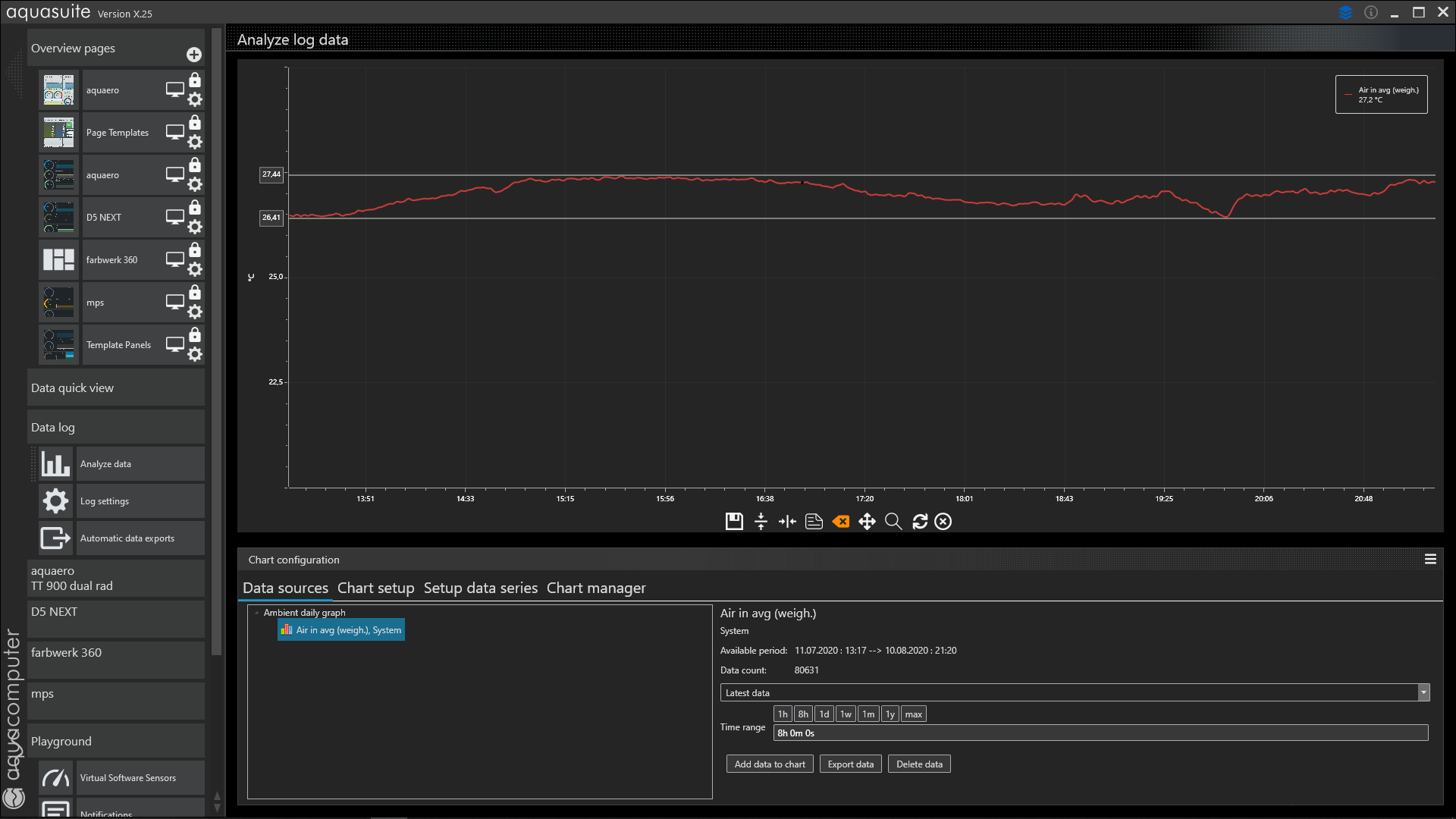Click the save chart floppy disk icon
Screen dimensions: 1456x819
pos(733,522)
